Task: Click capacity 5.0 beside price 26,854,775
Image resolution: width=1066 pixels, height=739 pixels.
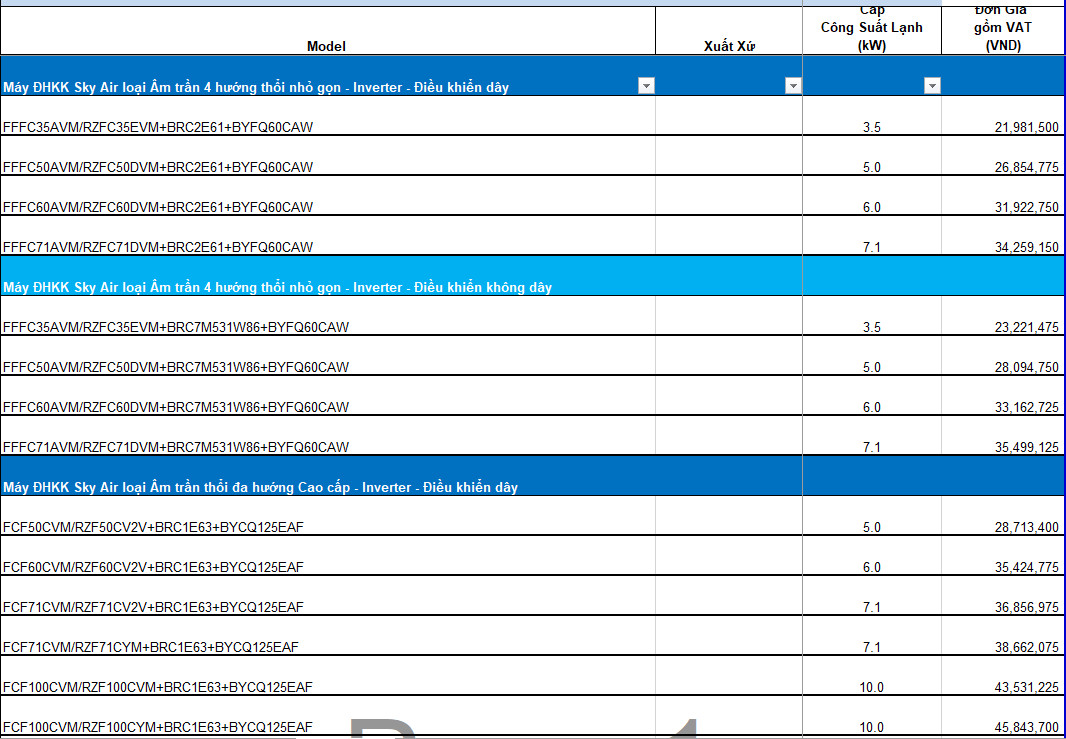Action: [872, 167]
